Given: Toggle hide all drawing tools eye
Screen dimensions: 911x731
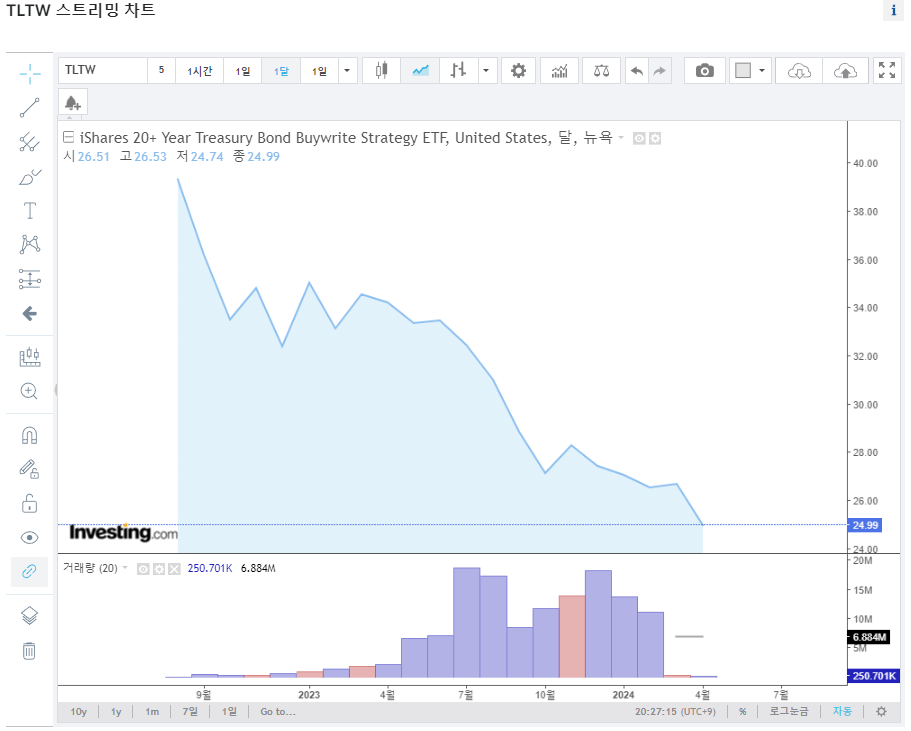Looking at the screenshot, I should coord(30,538).
